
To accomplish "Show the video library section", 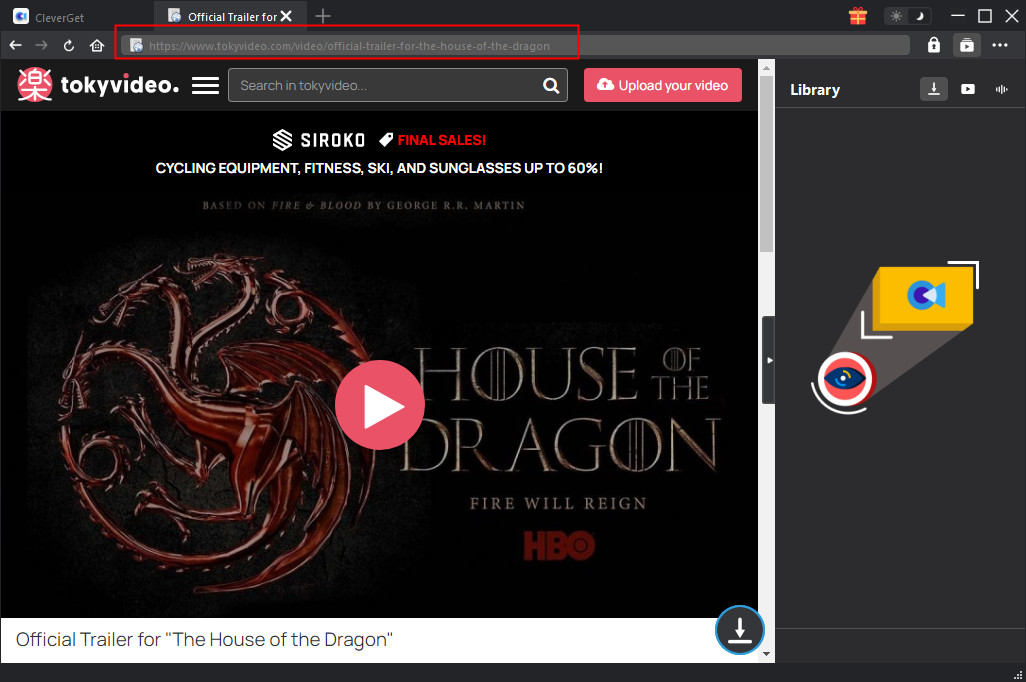I will click(x=968, y=89).
